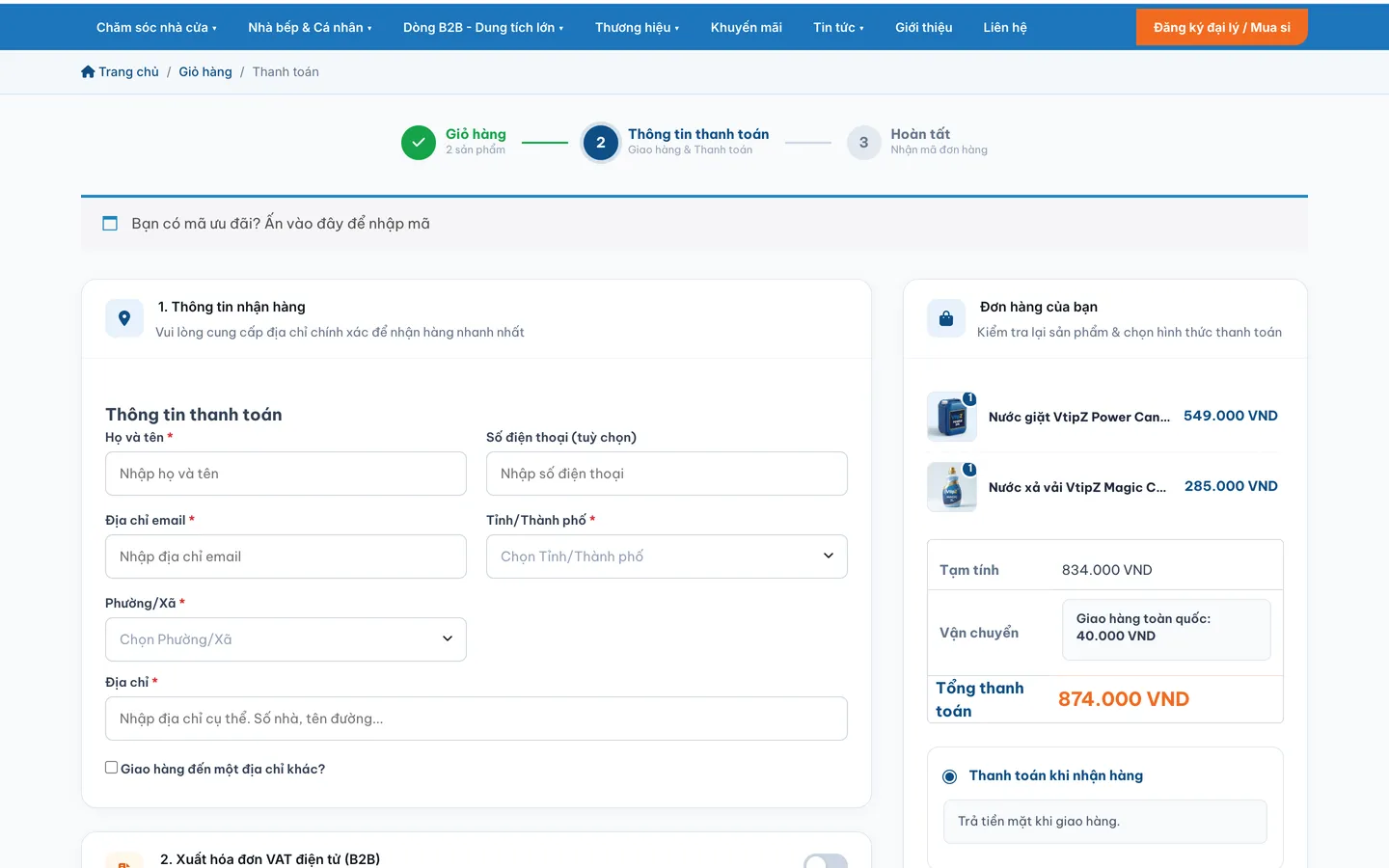The image size is (1389, 868).
Task: Go to 'Giỏ hàng' breadcrumb link
Action: point(205,71)
